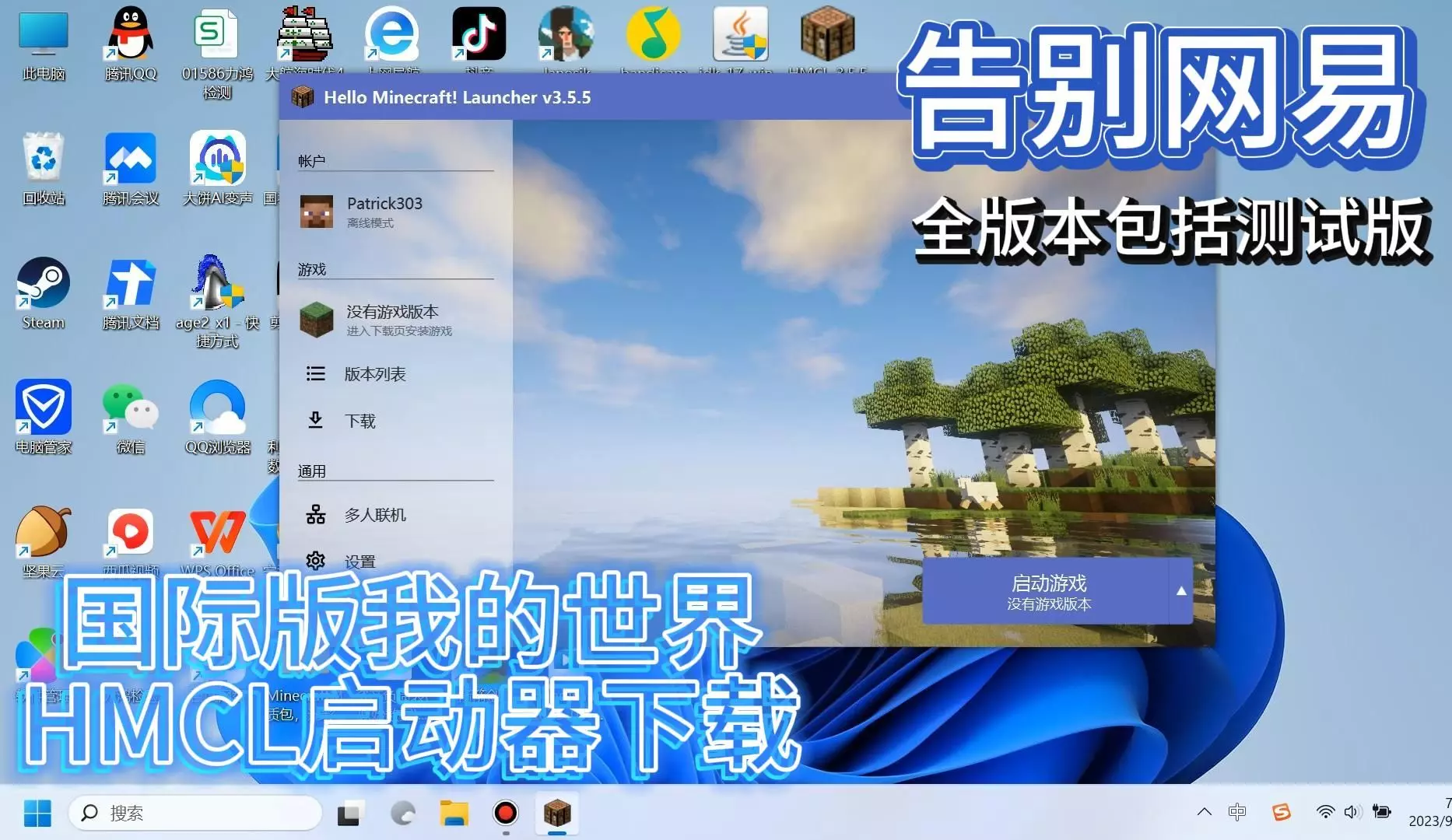1452x840 pixels.
Task: Open 设置 settings in HMCL
Action: pyautogui.click(x=395, y=561)
